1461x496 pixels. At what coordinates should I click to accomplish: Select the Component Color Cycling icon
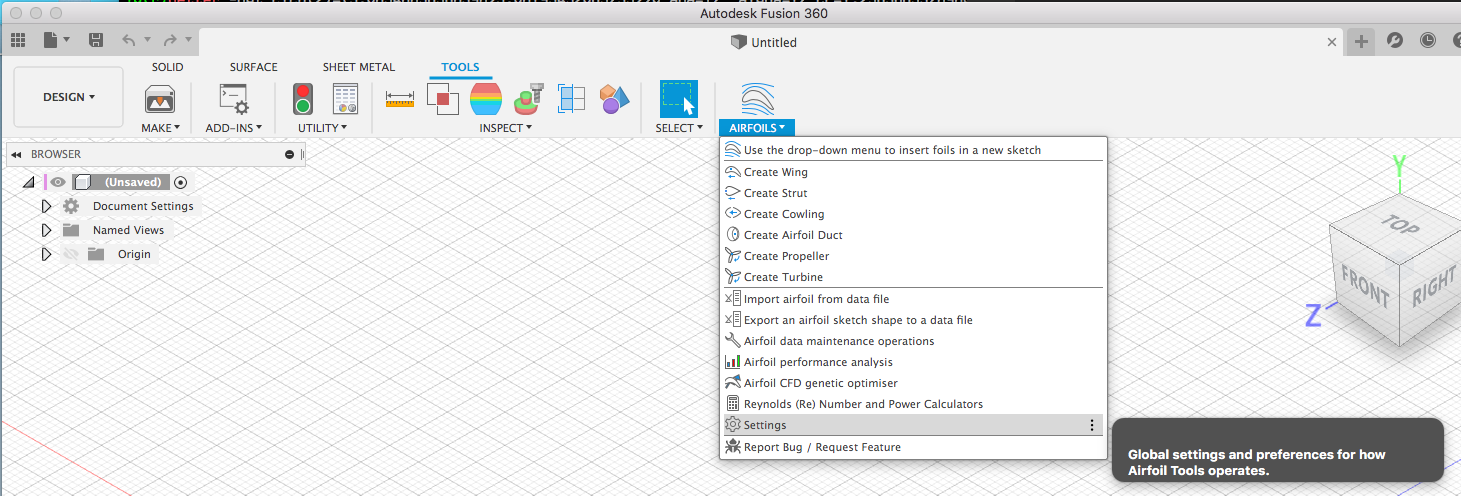(528, 99)
